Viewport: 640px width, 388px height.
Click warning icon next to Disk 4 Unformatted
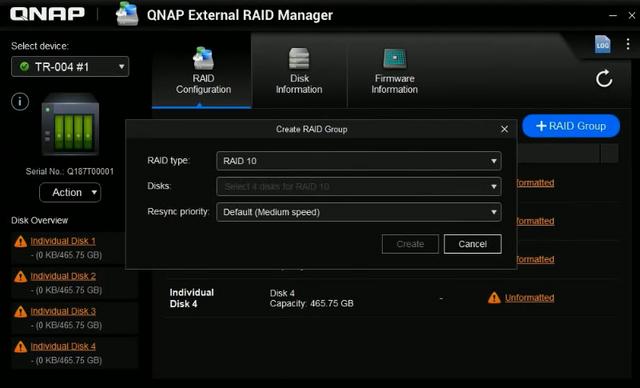pos(494,298)
